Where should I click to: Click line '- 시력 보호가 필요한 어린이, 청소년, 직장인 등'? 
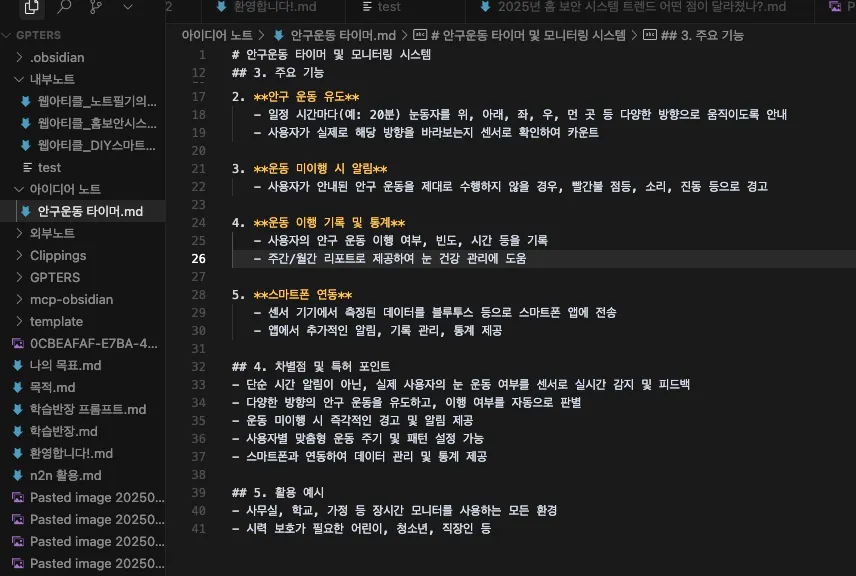click(x=361, y=529)
